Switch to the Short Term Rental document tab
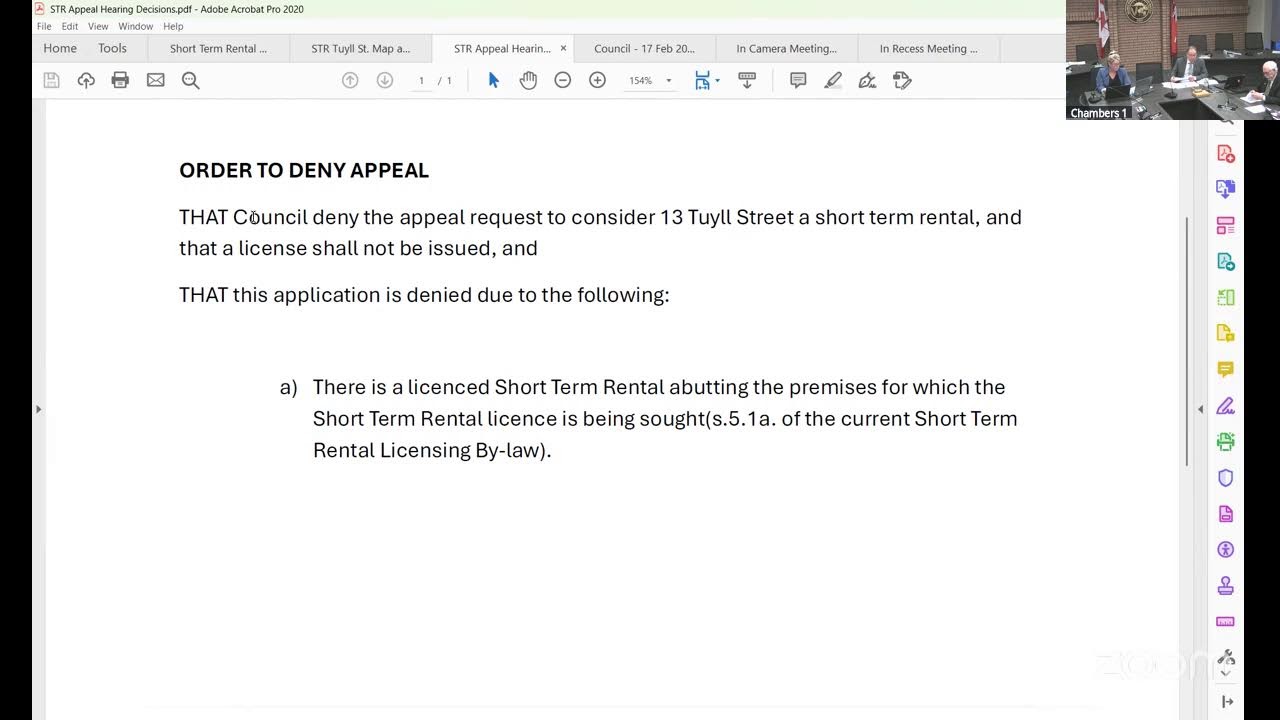1280x720 pixels. point(218,48)
